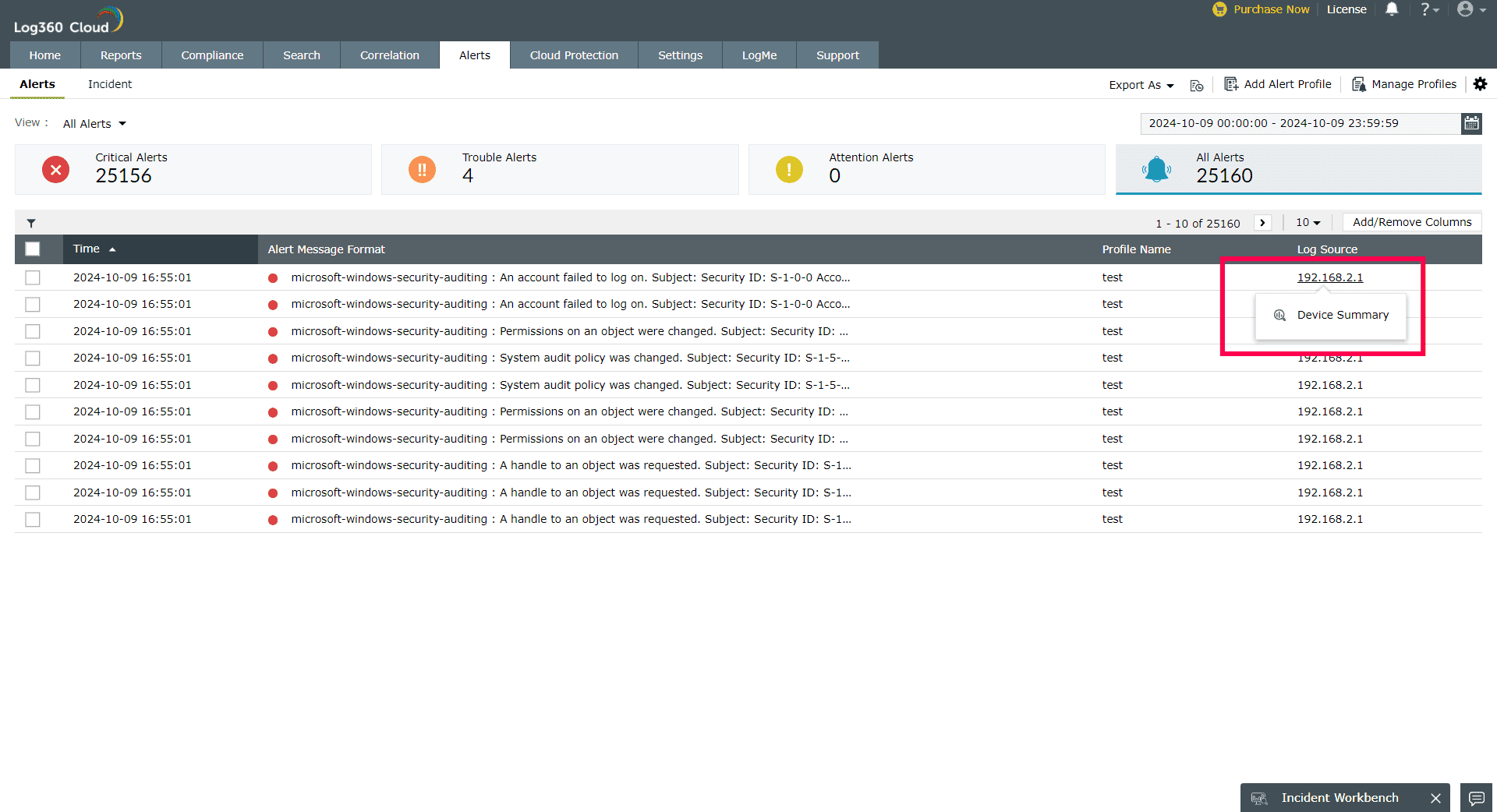Expand the Export As dropdown

(1141, 85)
